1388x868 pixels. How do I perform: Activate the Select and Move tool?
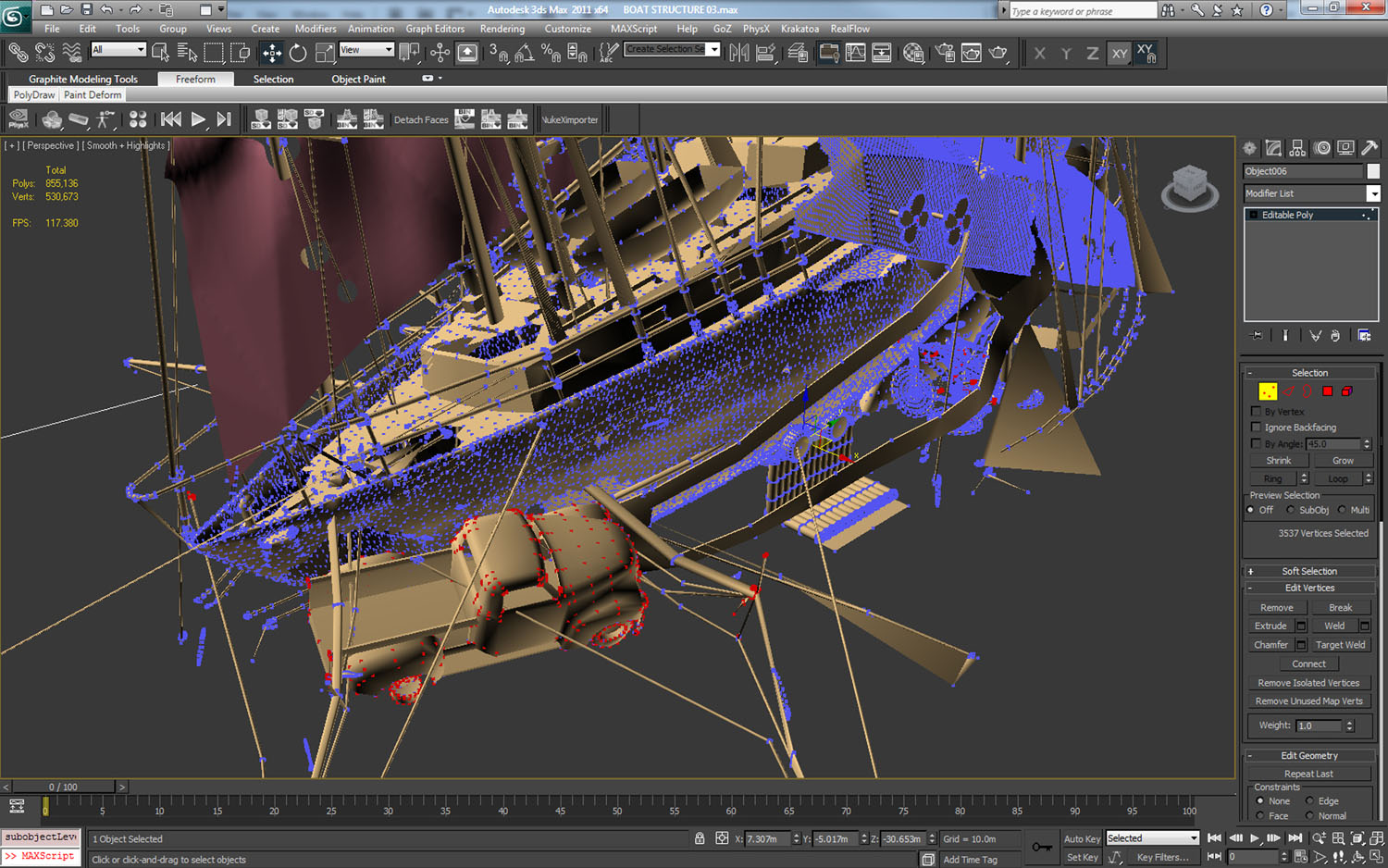point(270,53)
